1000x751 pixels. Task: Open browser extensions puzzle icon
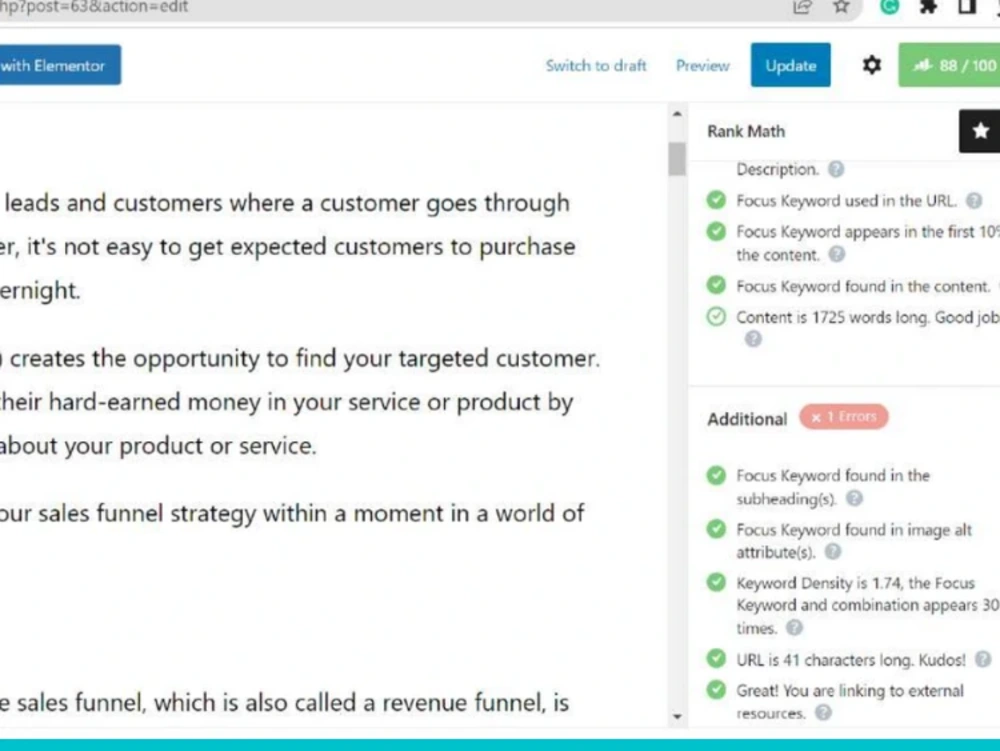(928, 7)
